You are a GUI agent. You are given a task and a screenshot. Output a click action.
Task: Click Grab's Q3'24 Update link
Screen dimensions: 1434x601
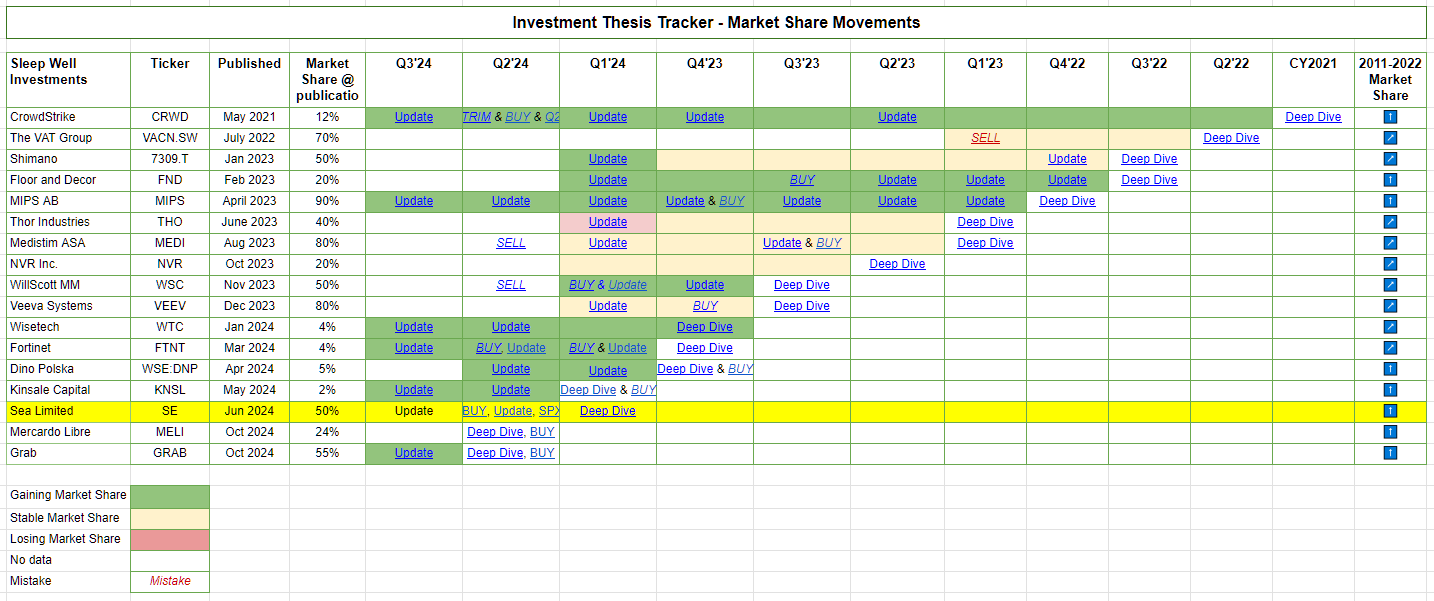tap(414, 453)
